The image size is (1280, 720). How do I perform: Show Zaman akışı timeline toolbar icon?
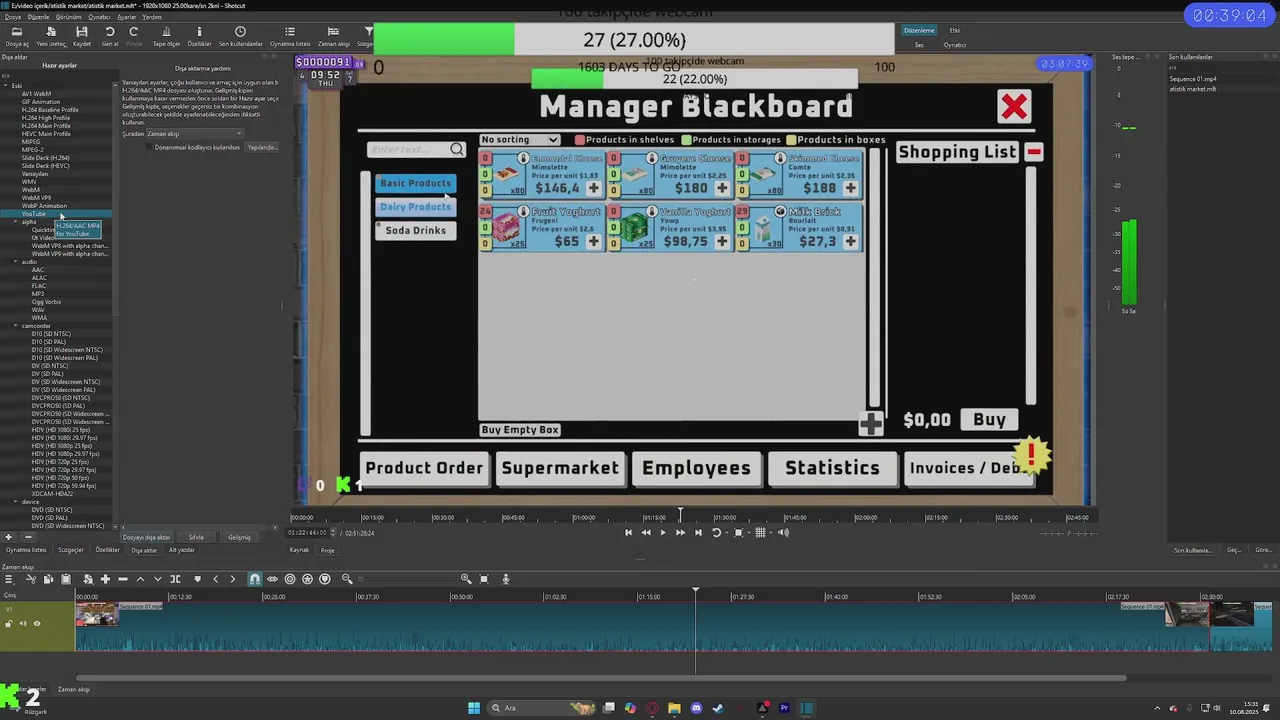pyautogui.click(x=333, y=36)
